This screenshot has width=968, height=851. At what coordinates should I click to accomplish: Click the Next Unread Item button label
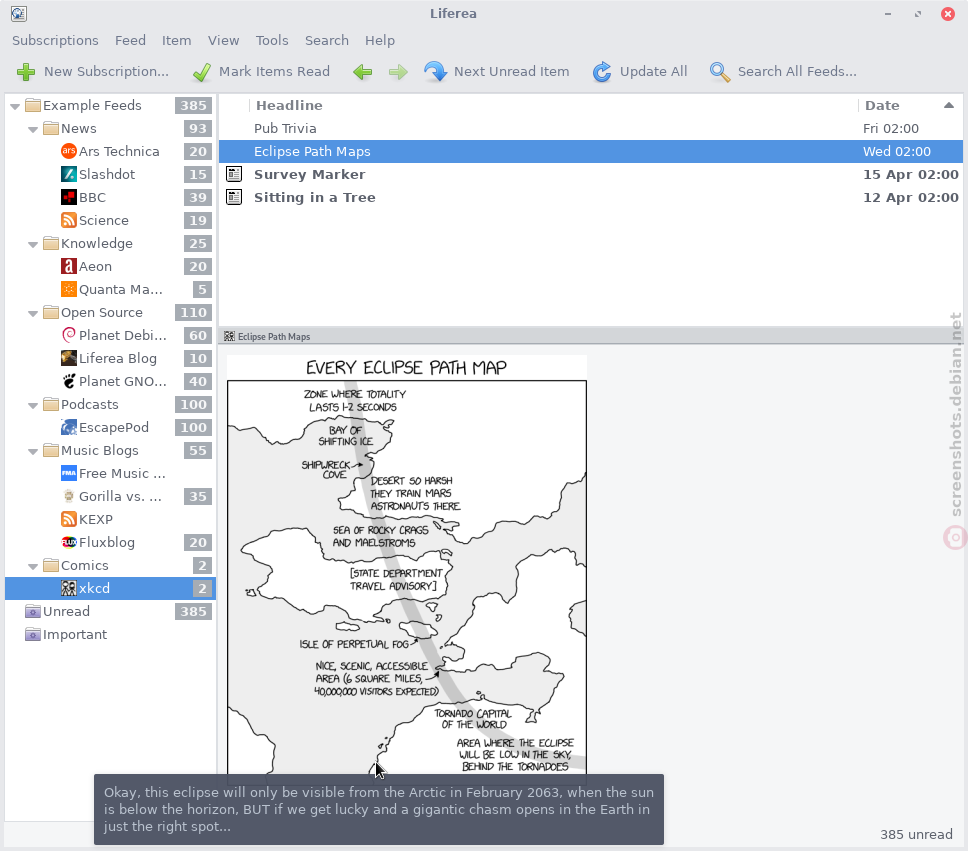[512, 72]
